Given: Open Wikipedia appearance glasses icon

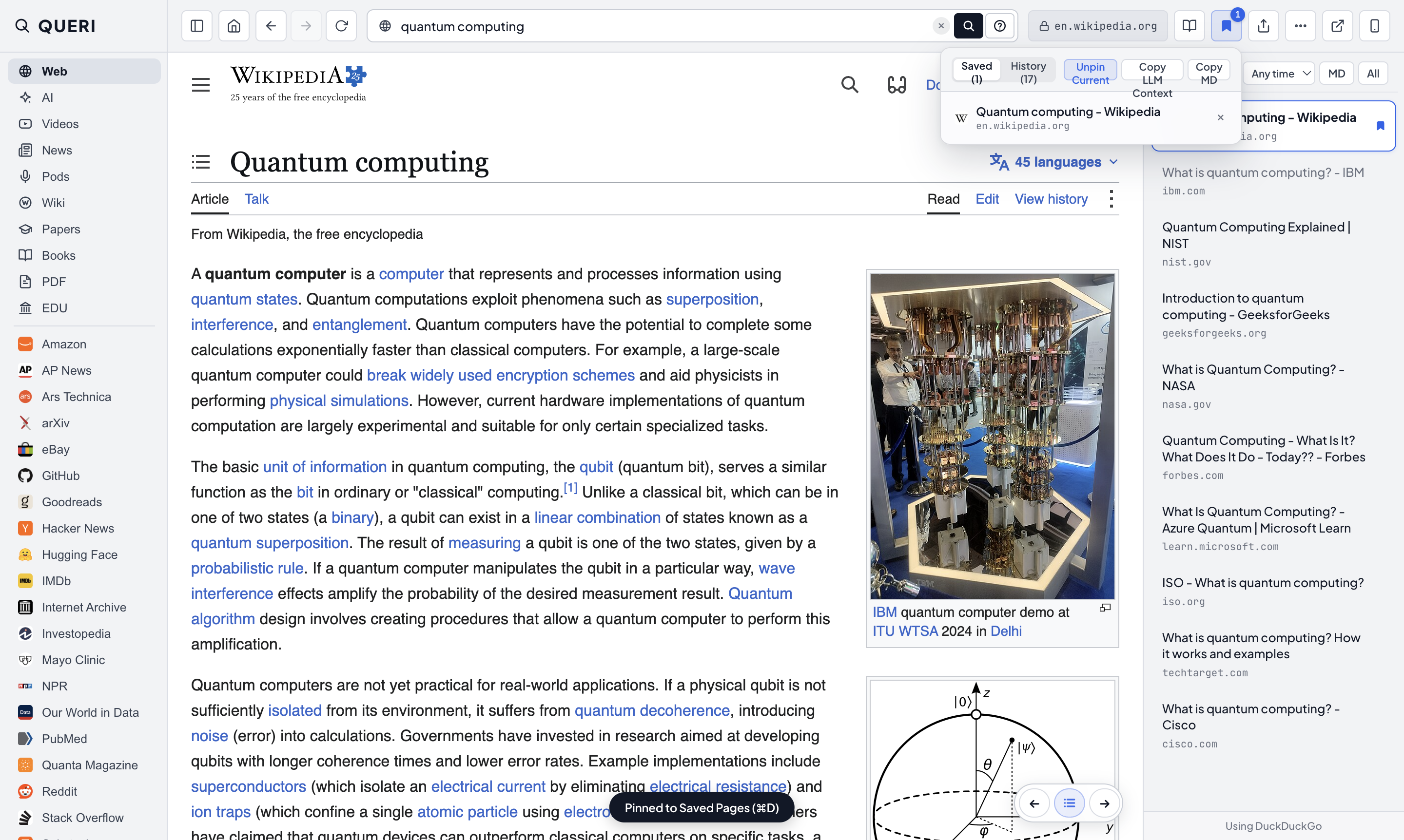Looking at the screenshot, I should click(897, 85).
